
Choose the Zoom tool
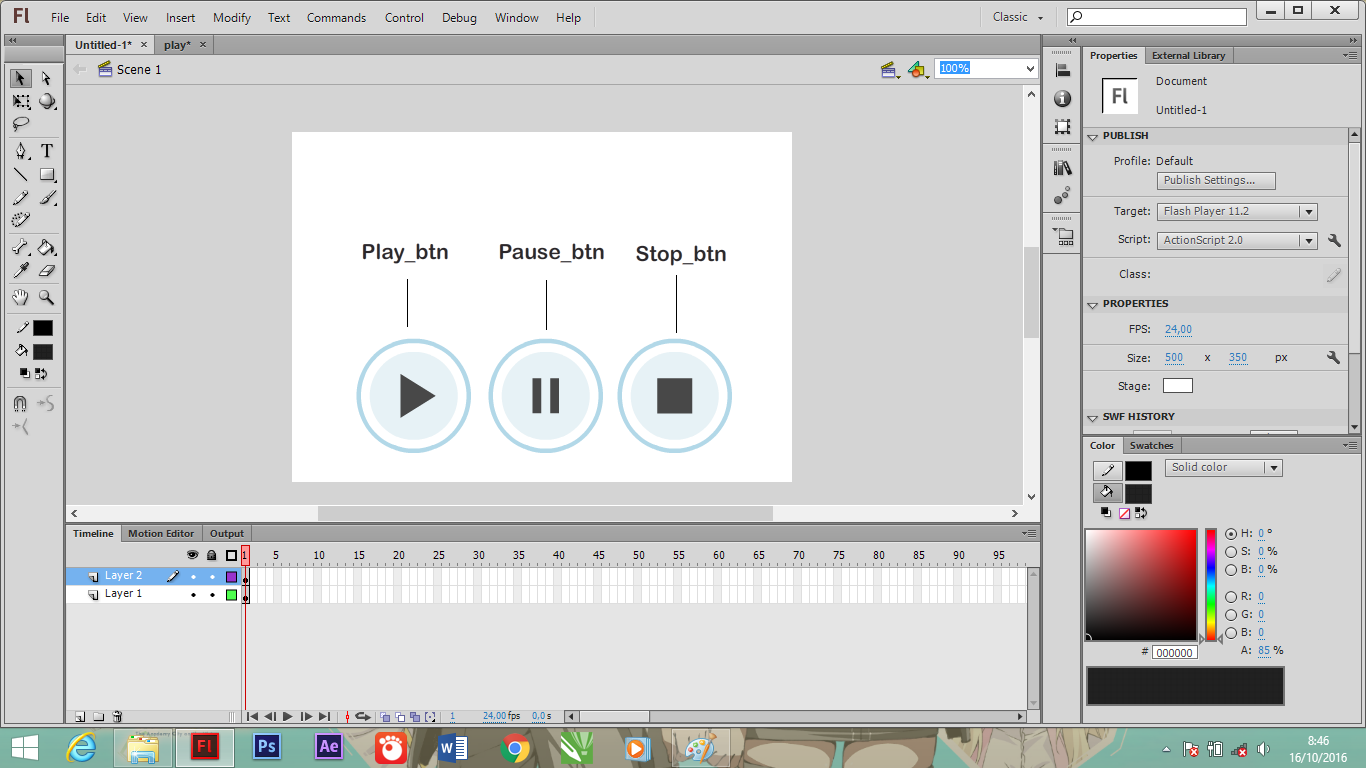[x=46, y=297]
